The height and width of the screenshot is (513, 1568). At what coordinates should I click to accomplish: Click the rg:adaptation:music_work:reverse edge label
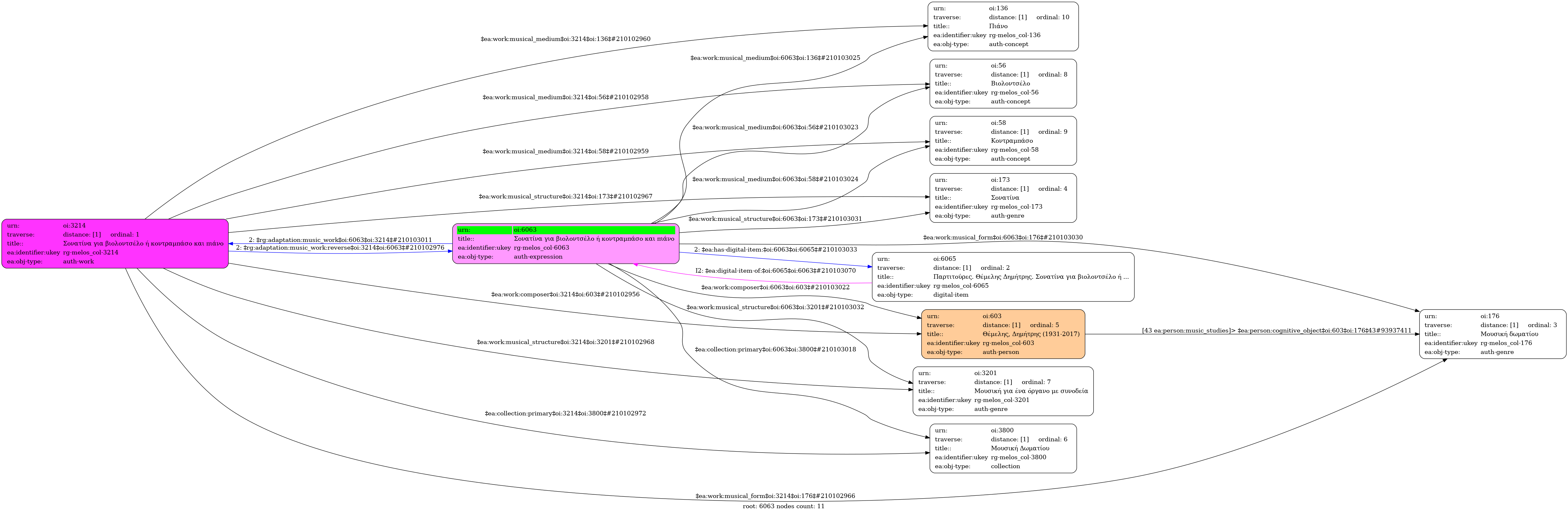(x=340, y=248)
